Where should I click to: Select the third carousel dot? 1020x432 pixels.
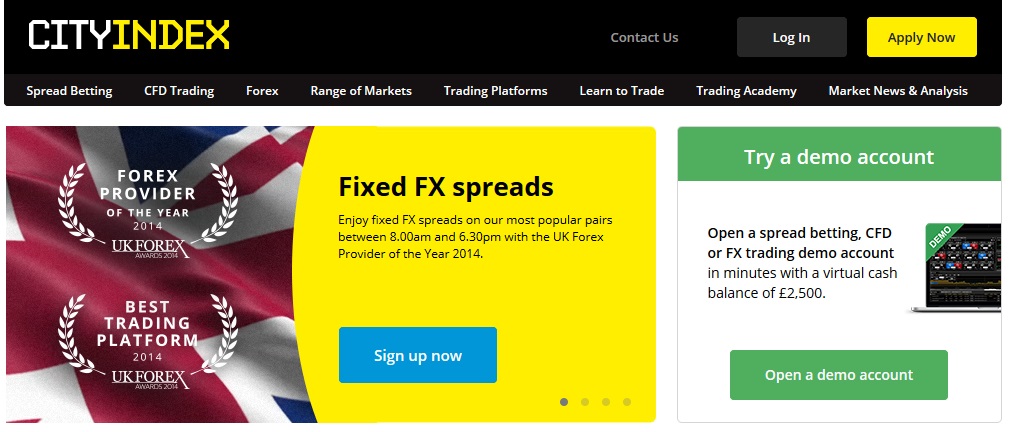click(606, 402)
